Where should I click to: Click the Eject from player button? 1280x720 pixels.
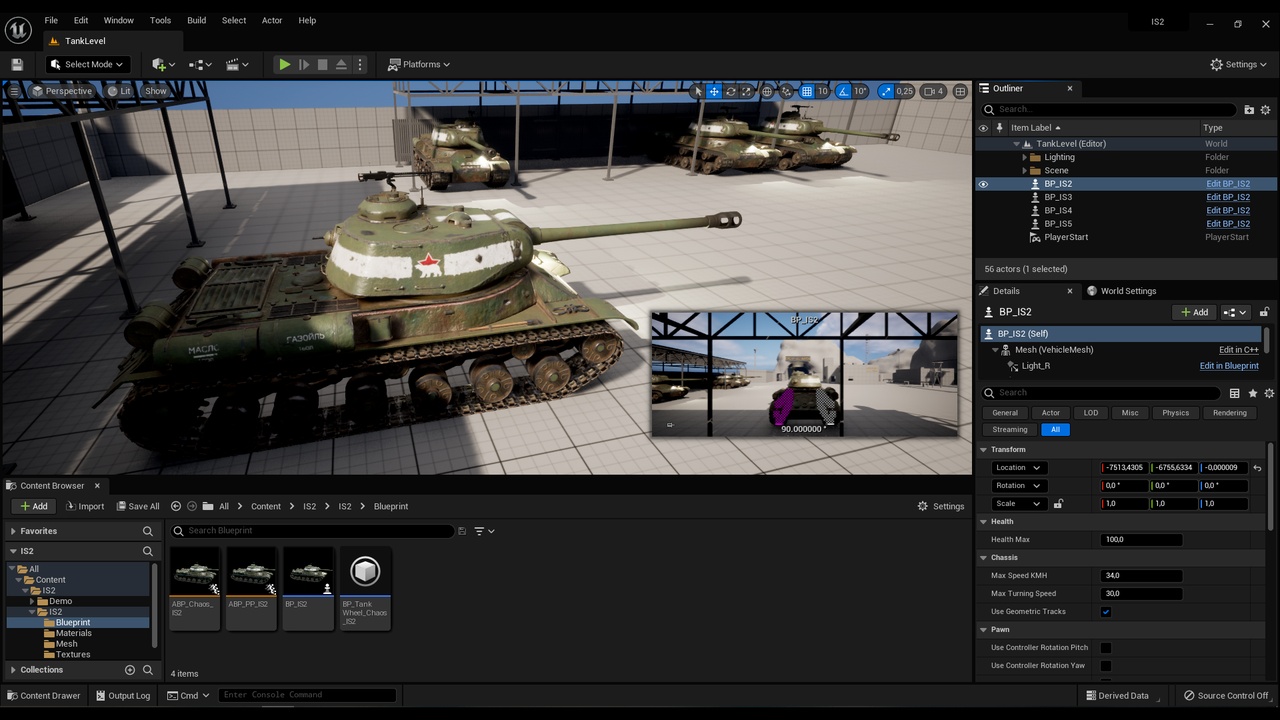point(341,64)
